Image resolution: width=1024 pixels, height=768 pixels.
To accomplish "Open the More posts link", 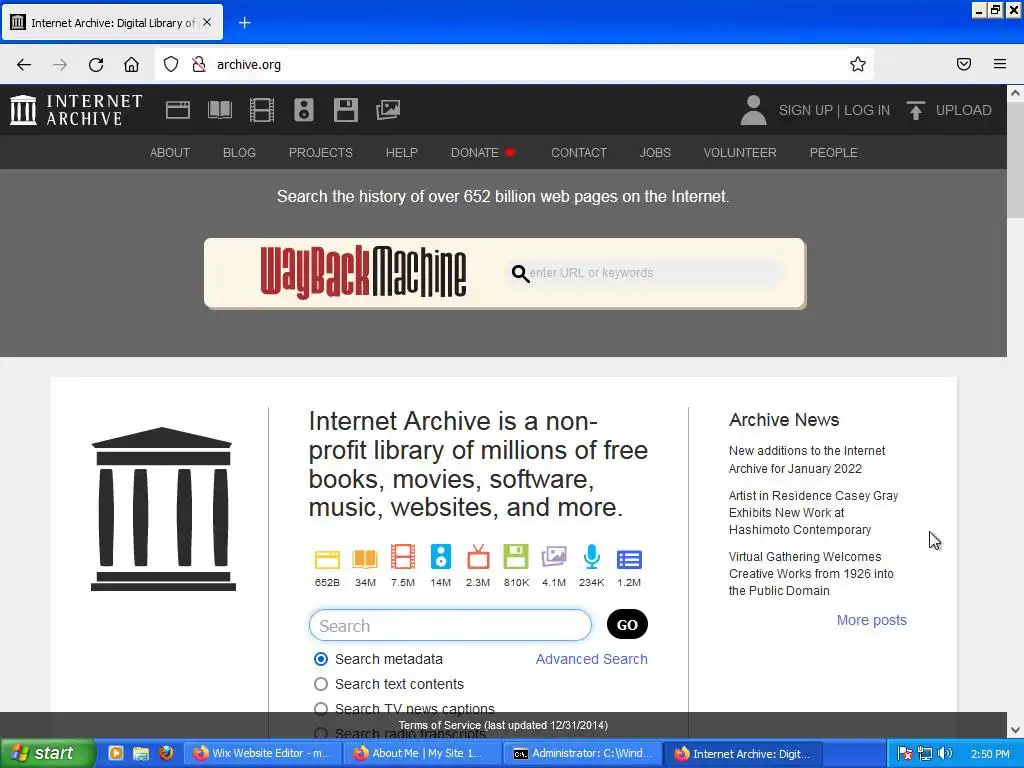I will pos(872,620).
